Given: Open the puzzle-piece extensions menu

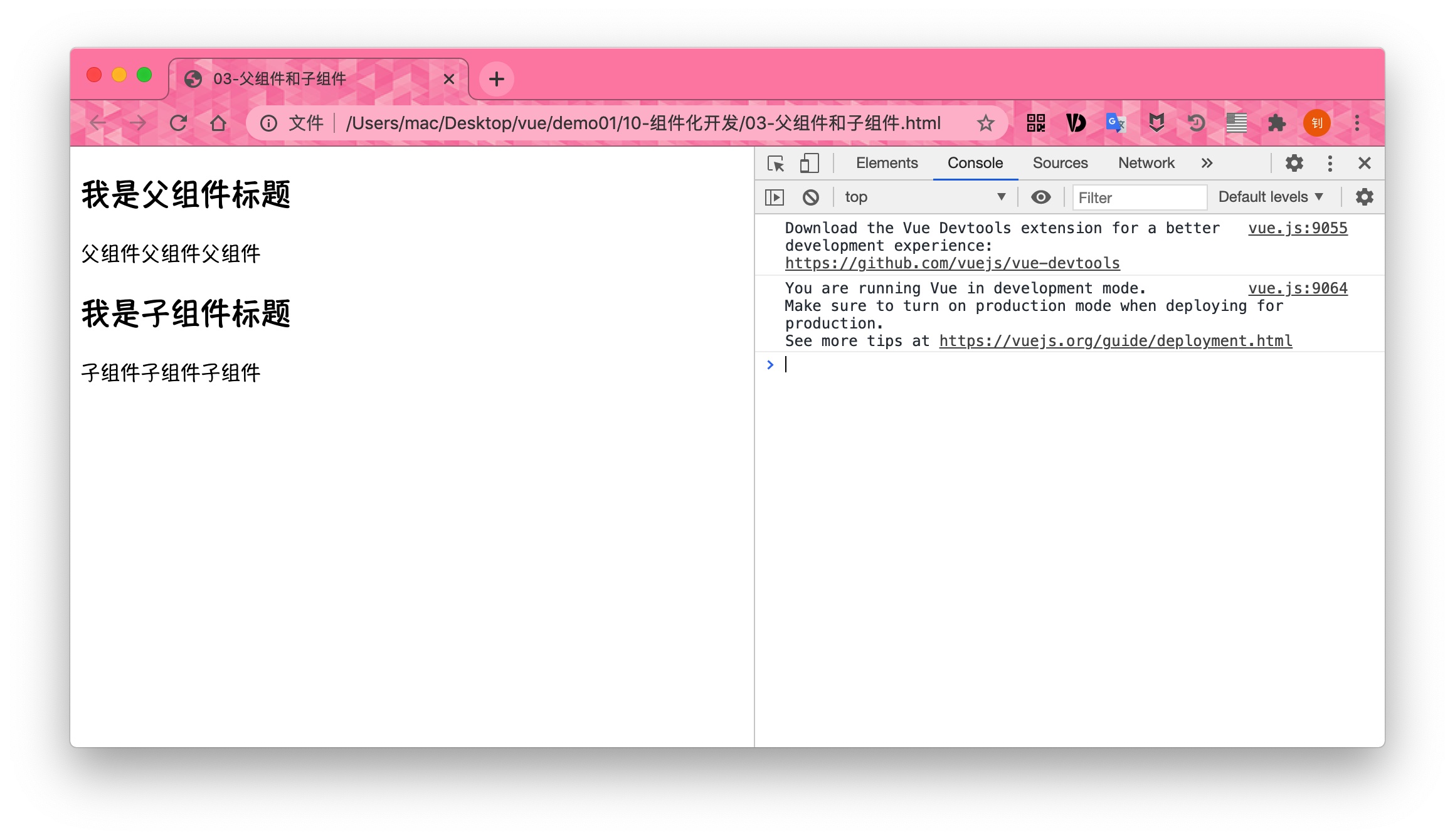Looking at the screenshot, I should [1276, 123].
